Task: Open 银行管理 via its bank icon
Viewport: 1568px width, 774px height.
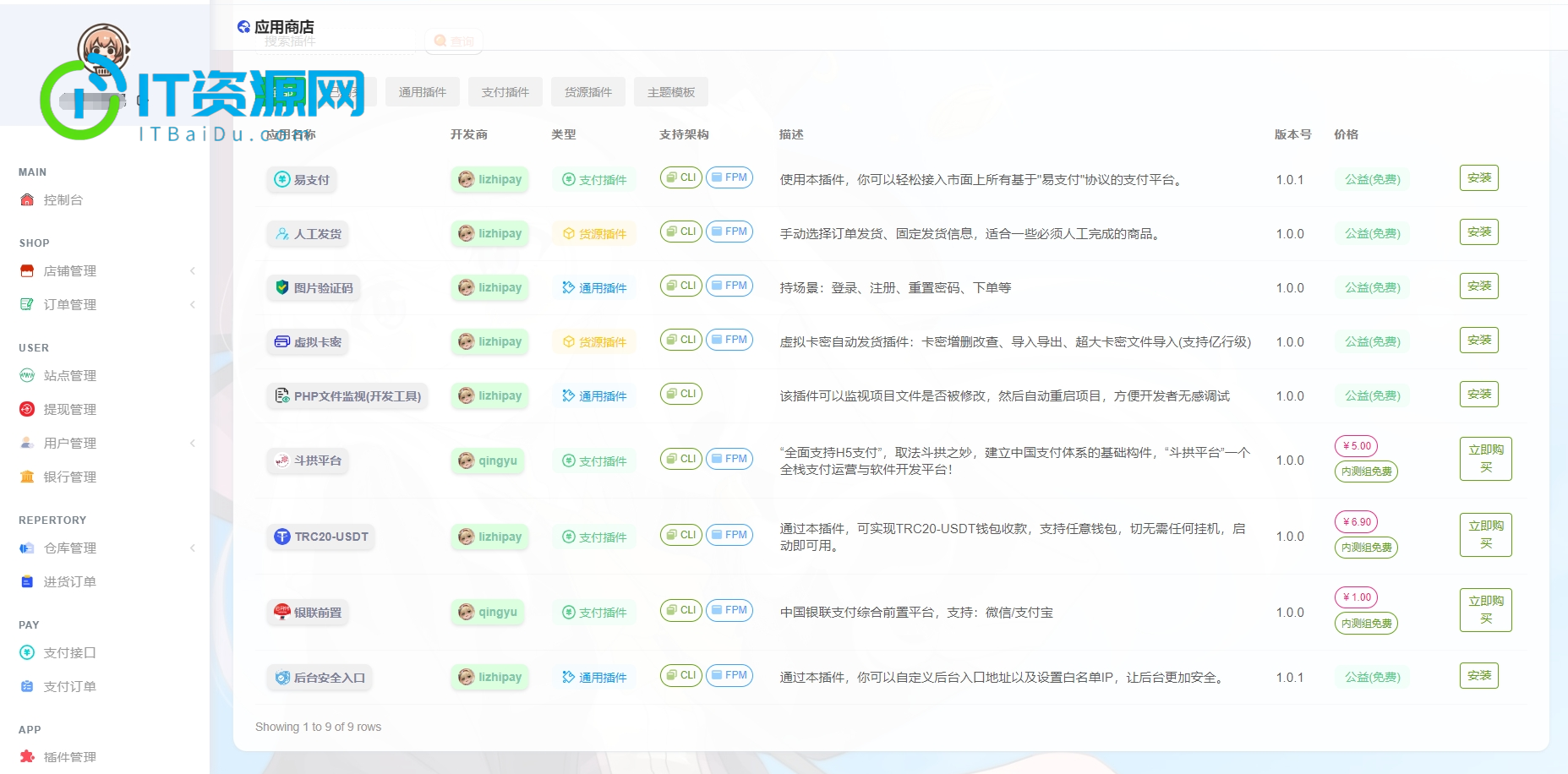Action: (27, 477)
